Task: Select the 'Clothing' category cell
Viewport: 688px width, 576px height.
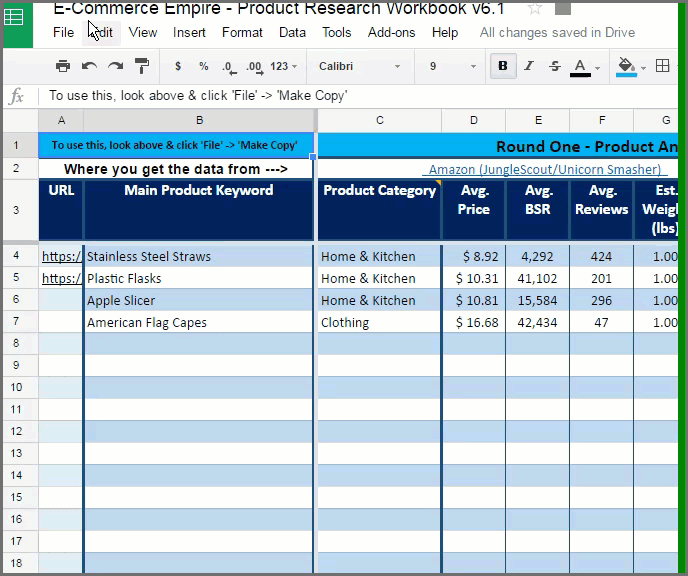Action: (x=379, y=322)
